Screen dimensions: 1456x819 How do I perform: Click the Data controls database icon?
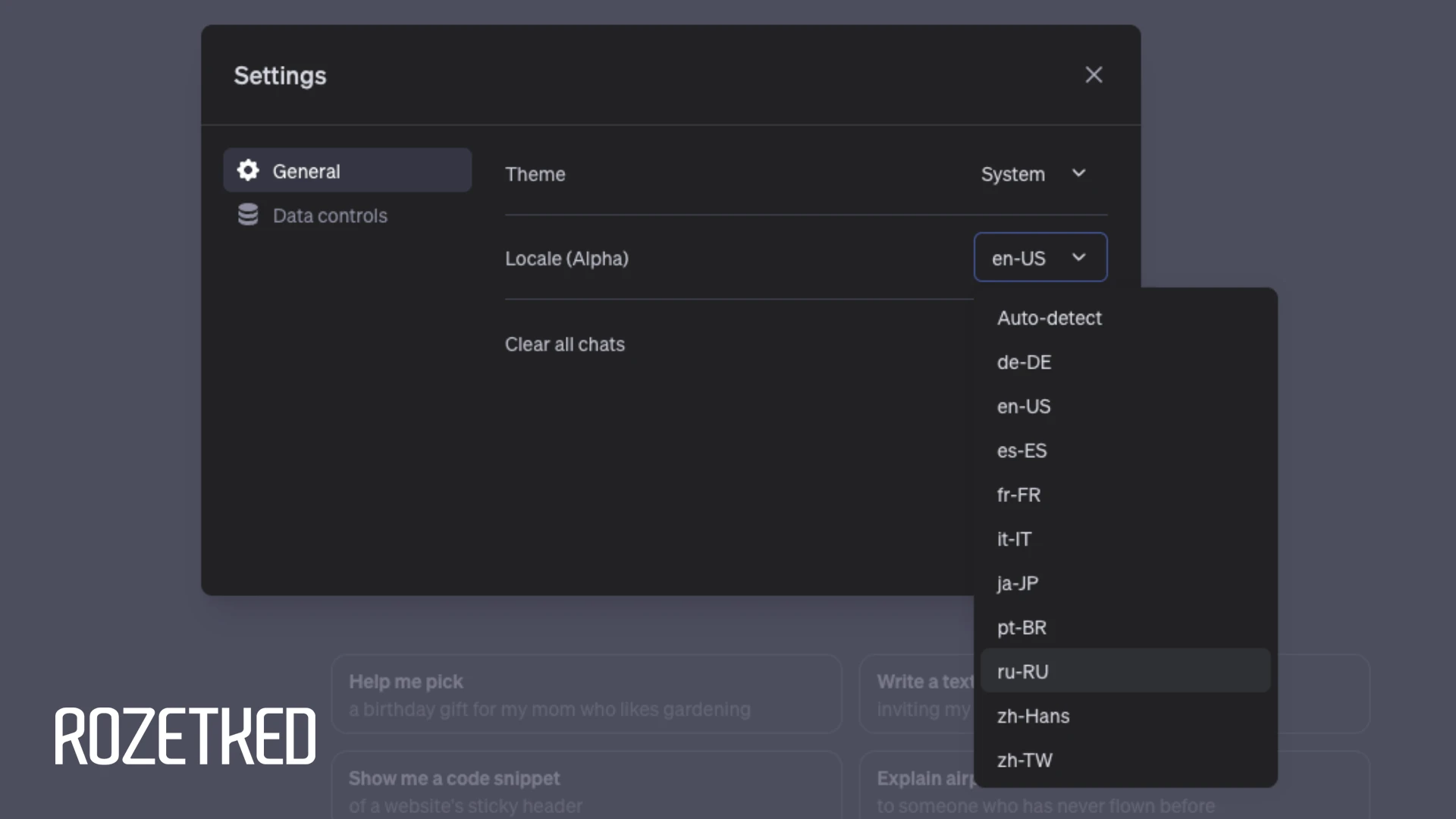pyautogui.click(x=248, y=215)
